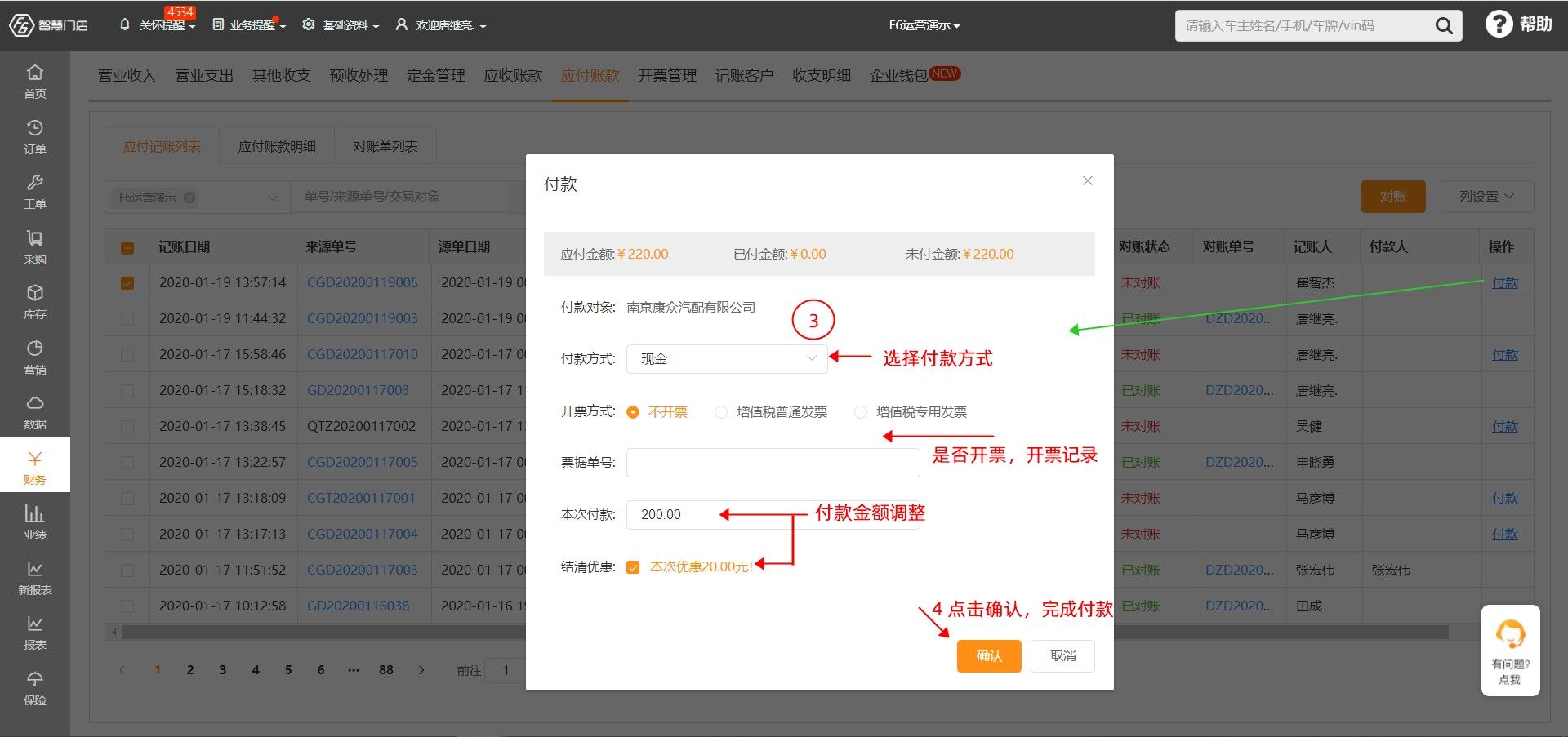Select 不开票 radio option

[x=633, y=412]
